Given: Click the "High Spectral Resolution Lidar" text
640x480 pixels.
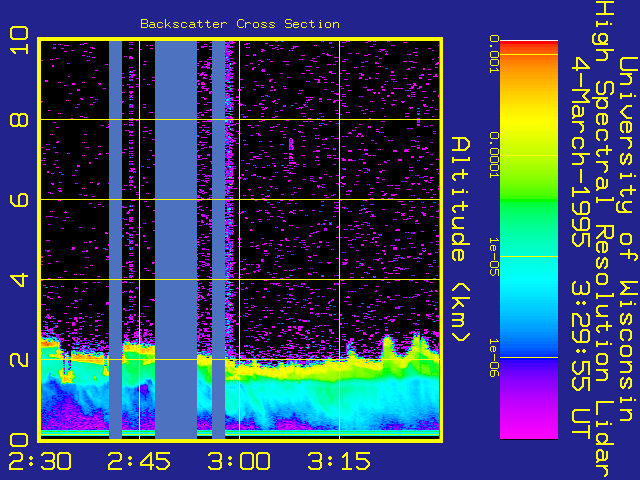Looking at the screenshot, I should coord(604,240).
